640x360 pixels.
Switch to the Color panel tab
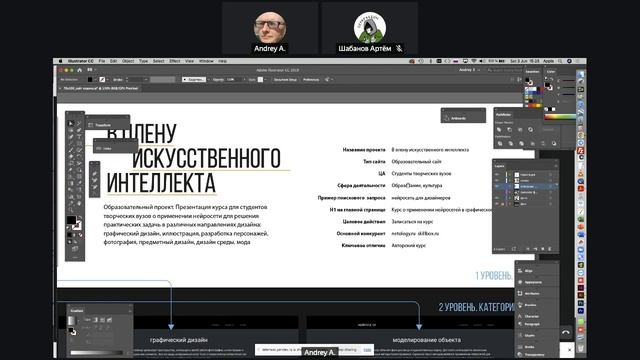[551, 71]
